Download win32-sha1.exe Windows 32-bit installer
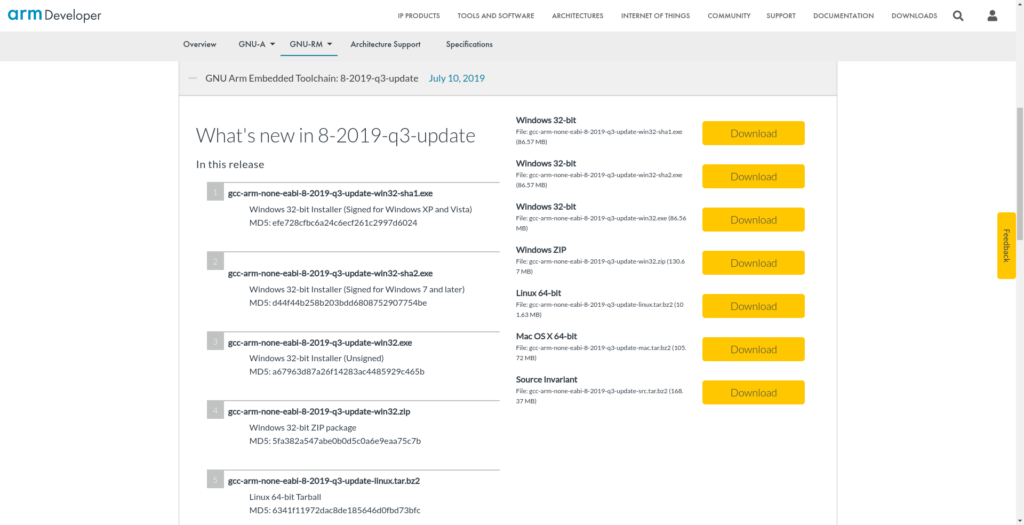The width and height of the screenshot is (1024, 525). click(x=753, y=133)
